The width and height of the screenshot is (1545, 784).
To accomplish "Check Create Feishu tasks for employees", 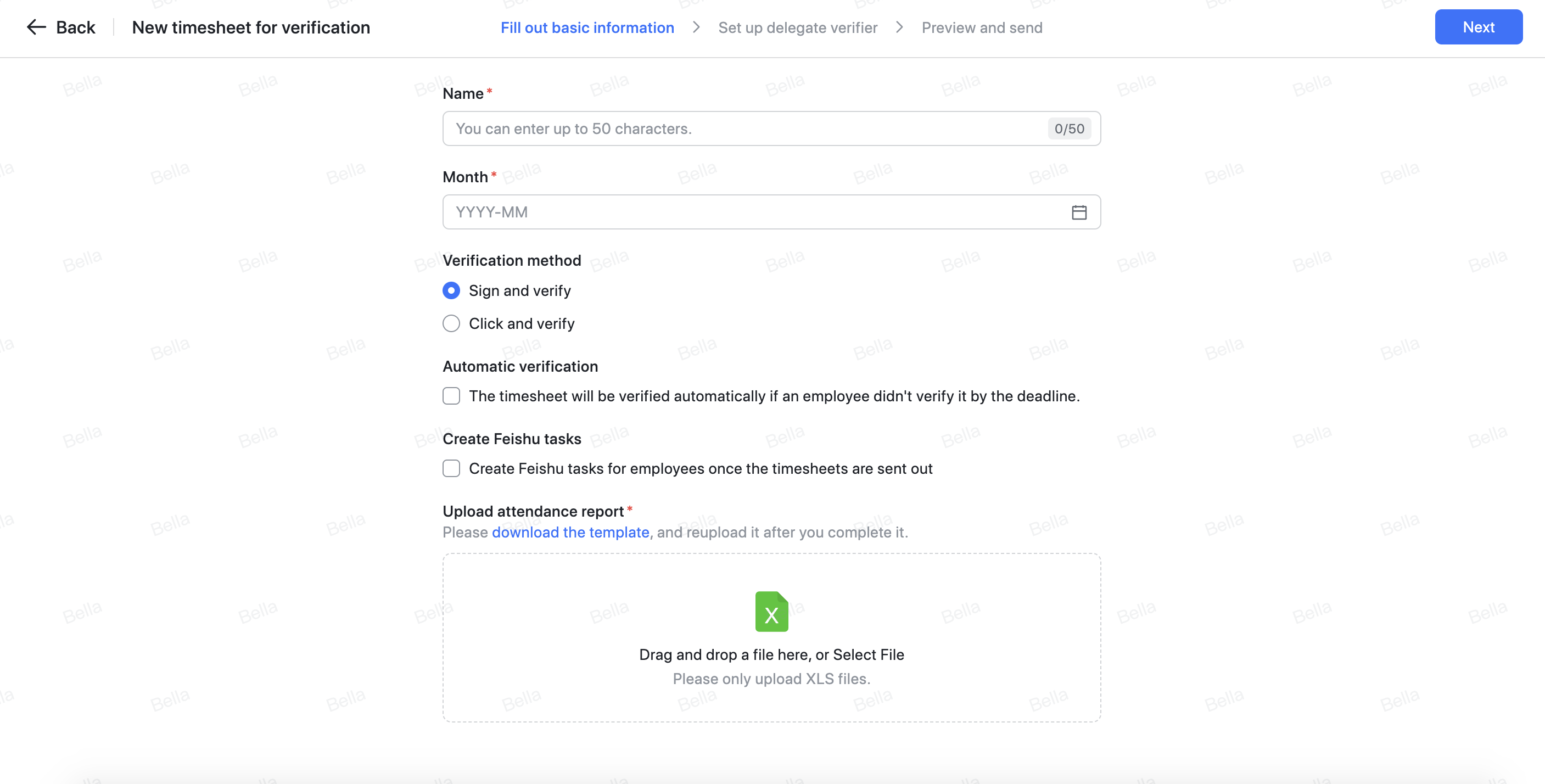I will click(451, 468).
